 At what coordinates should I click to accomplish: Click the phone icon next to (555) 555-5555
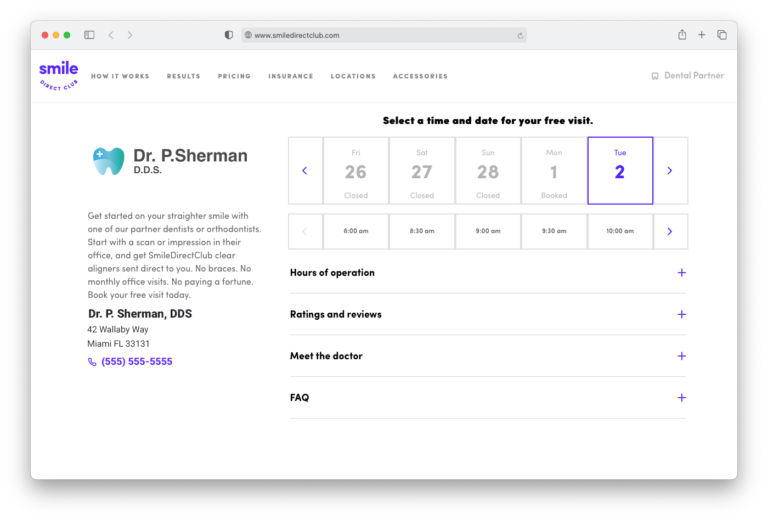coord(92,362)
